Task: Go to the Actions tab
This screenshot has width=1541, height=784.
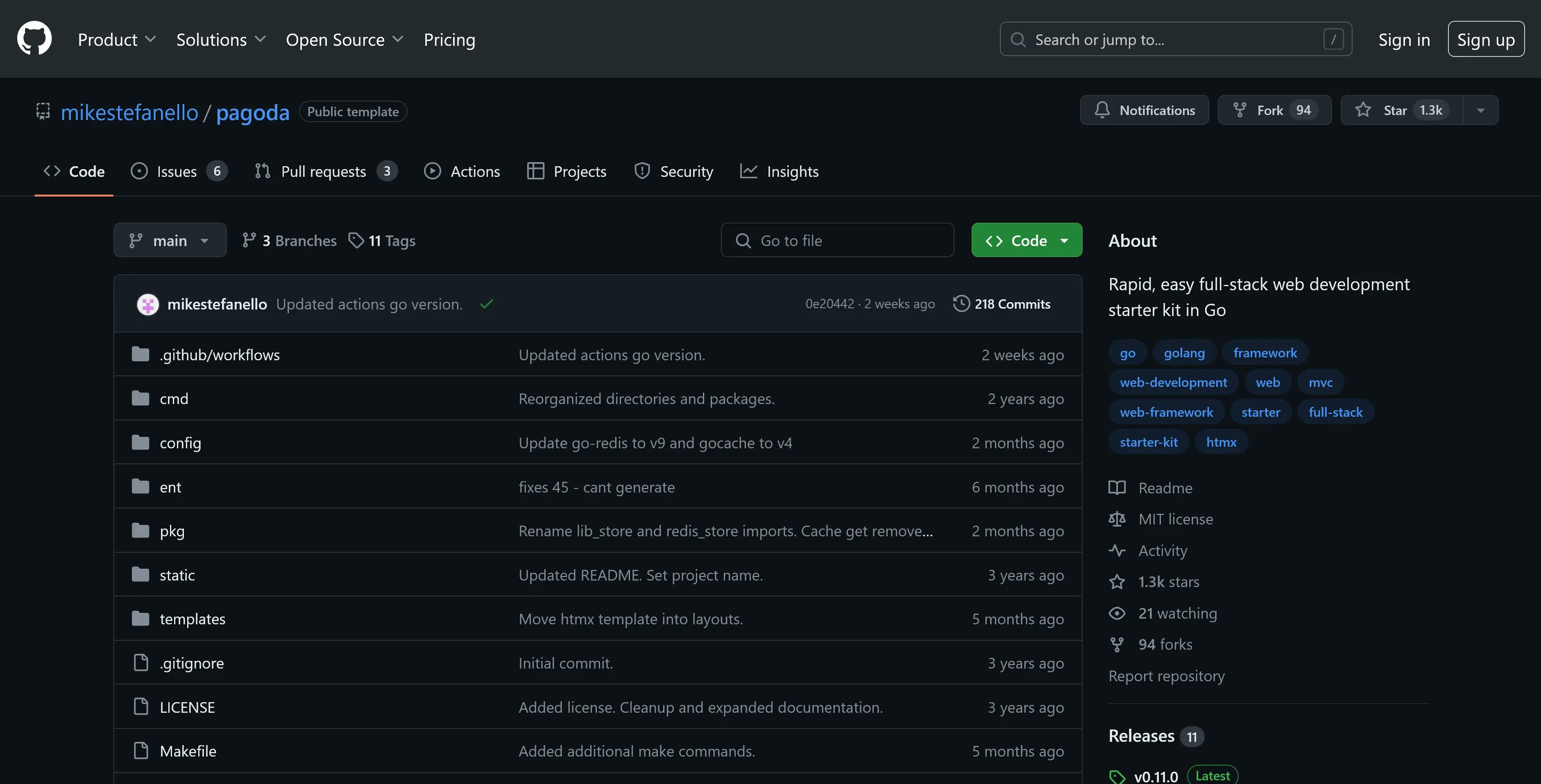Action: (x=462, y=172)
